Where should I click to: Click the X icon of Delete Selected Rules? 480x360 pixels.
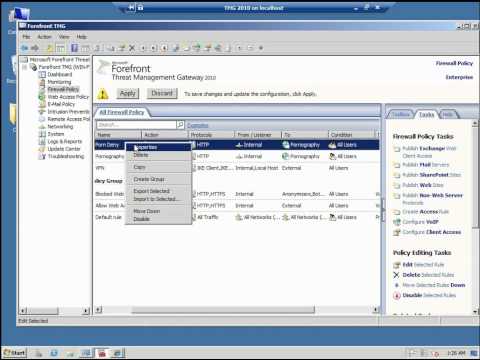396,275
